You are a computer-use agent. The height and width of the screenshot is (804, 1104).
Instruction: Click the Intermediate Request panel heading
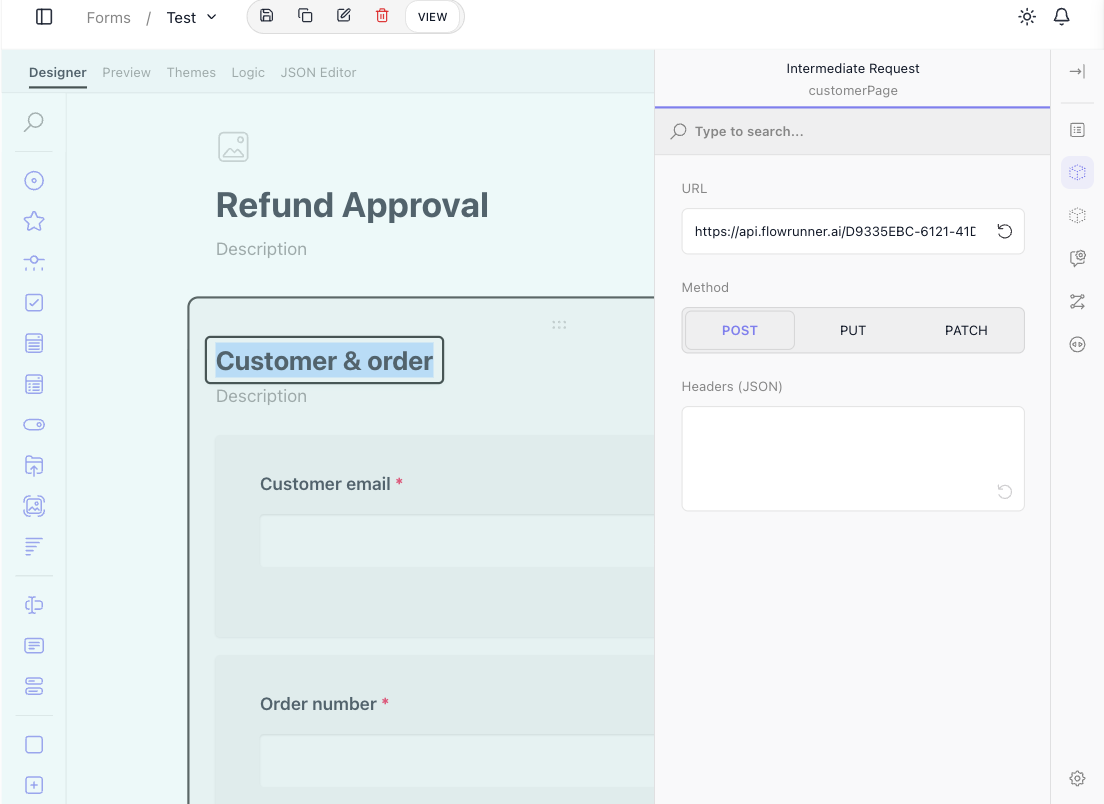click(853, 68)
